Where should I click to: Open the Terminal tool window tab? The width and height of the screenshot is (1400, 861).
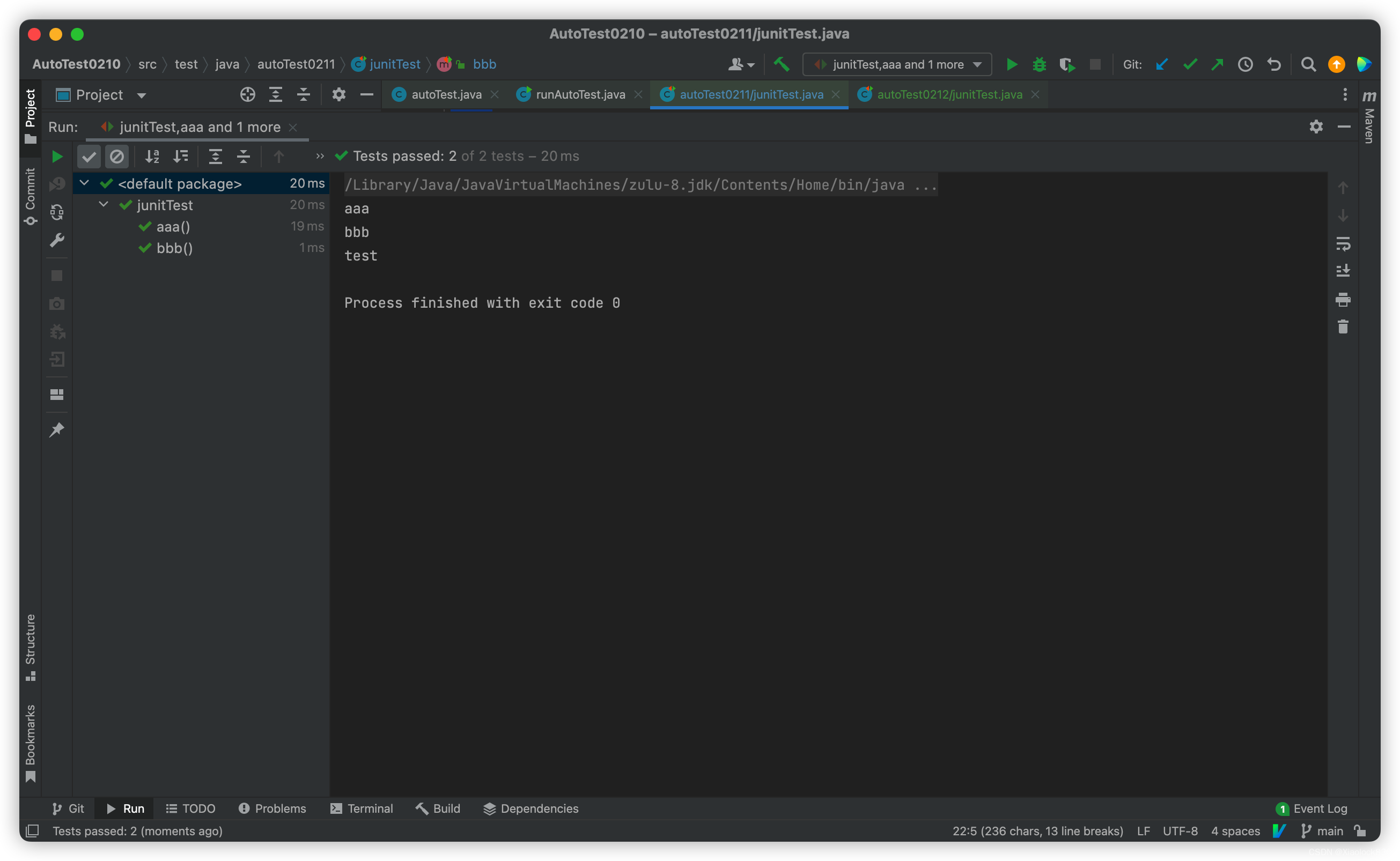point(362,808)
